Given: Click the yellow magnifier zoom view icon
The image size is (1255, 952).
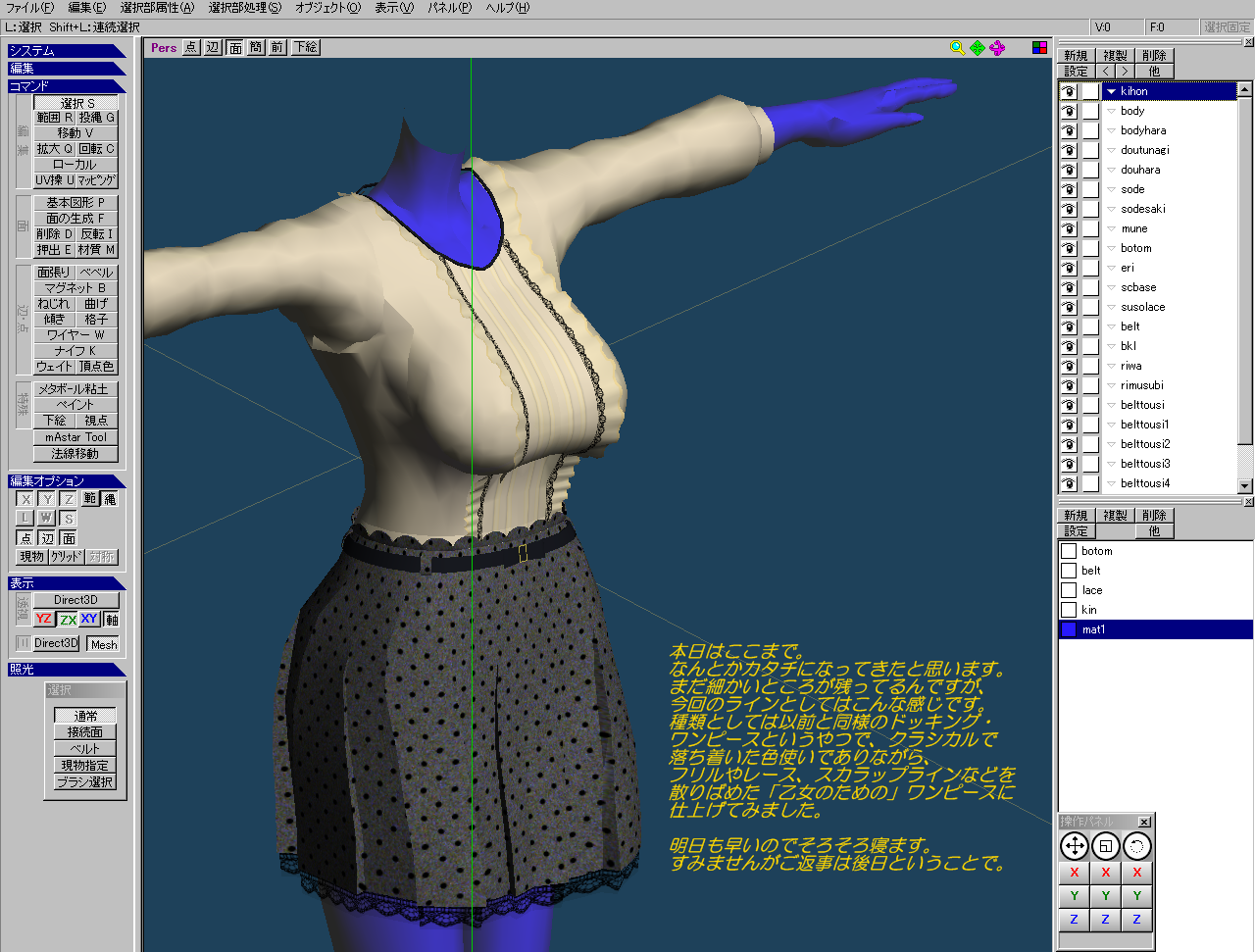Looking at the screenshot, I should 957,47.
